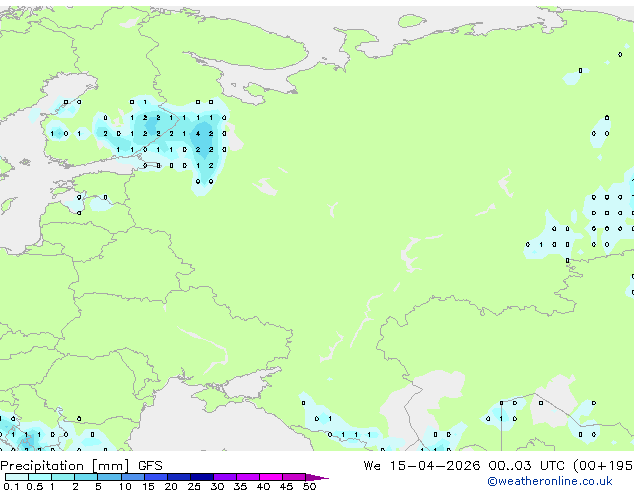Pick the magenta legend swatch between 40 and 45
This screenshot has width=634, height=490.
[271, 477]
